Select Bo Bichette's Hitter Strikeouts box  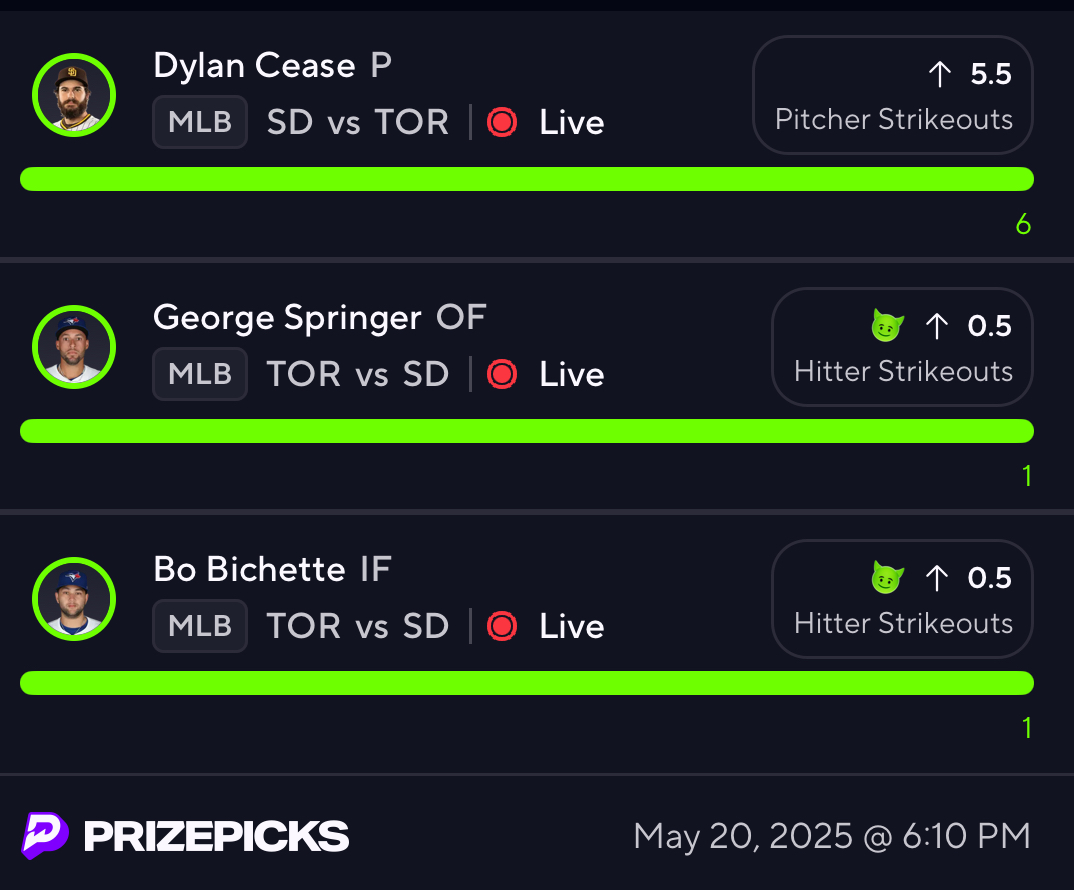pyautogui.click(x=902, y=599)
